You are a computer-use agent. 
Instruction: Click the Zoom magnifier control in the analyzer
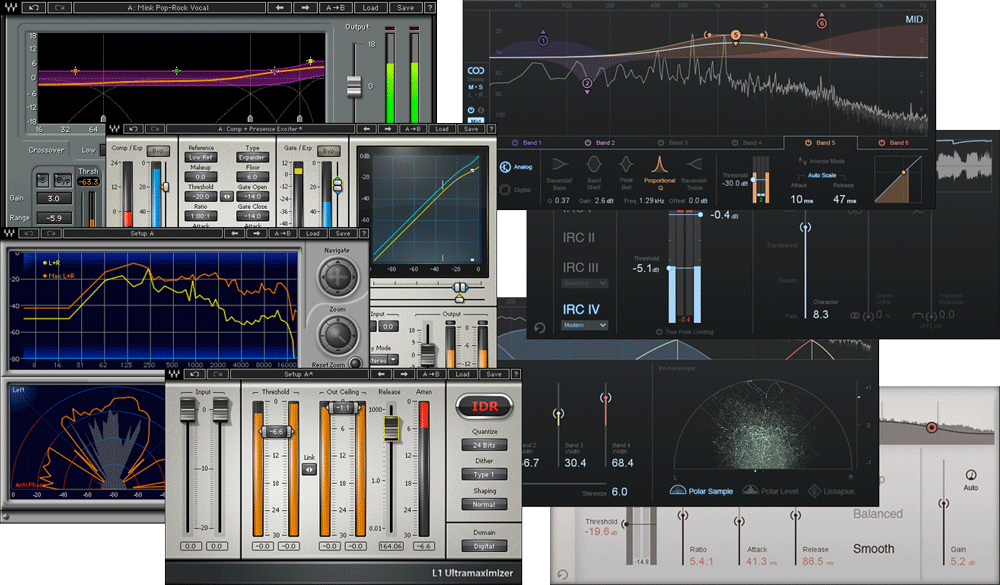tap(337, 334)
